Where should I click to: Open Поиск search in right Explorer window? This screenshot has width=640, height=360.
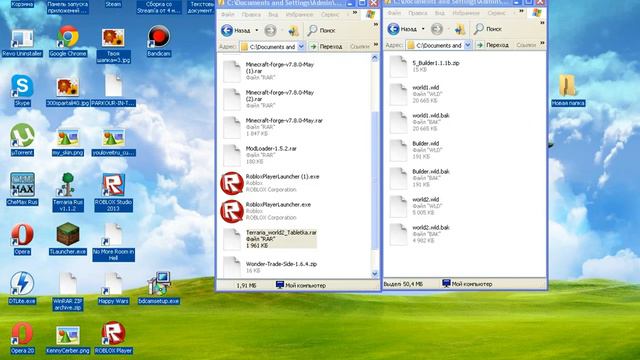[x=488, y=29]
